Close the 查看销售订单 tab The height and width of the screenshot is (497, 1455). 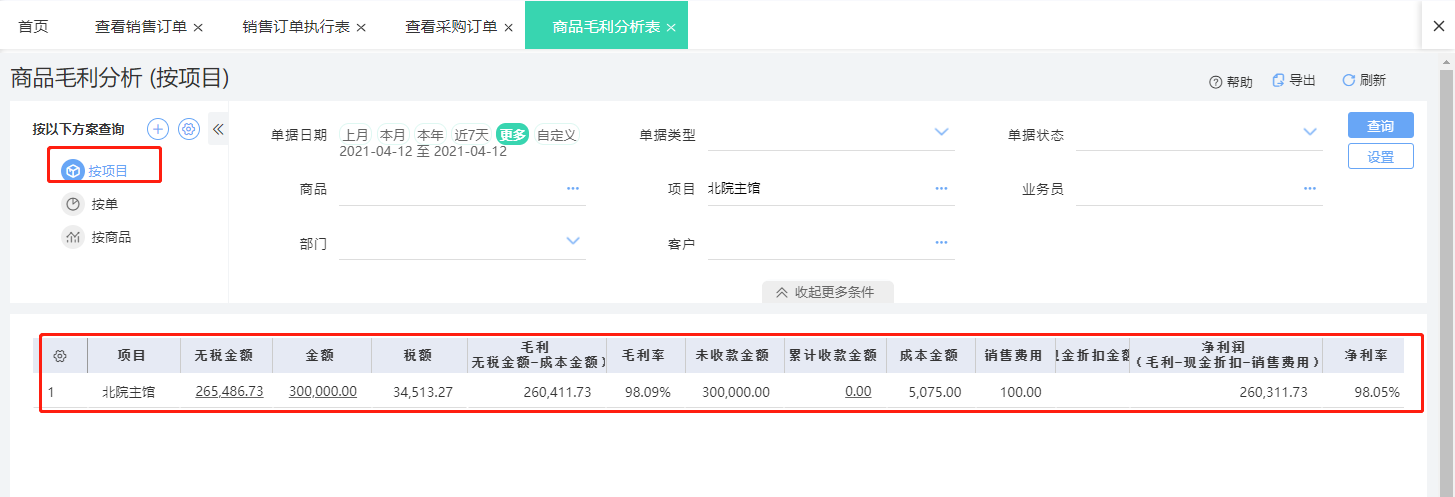[198, 28]
